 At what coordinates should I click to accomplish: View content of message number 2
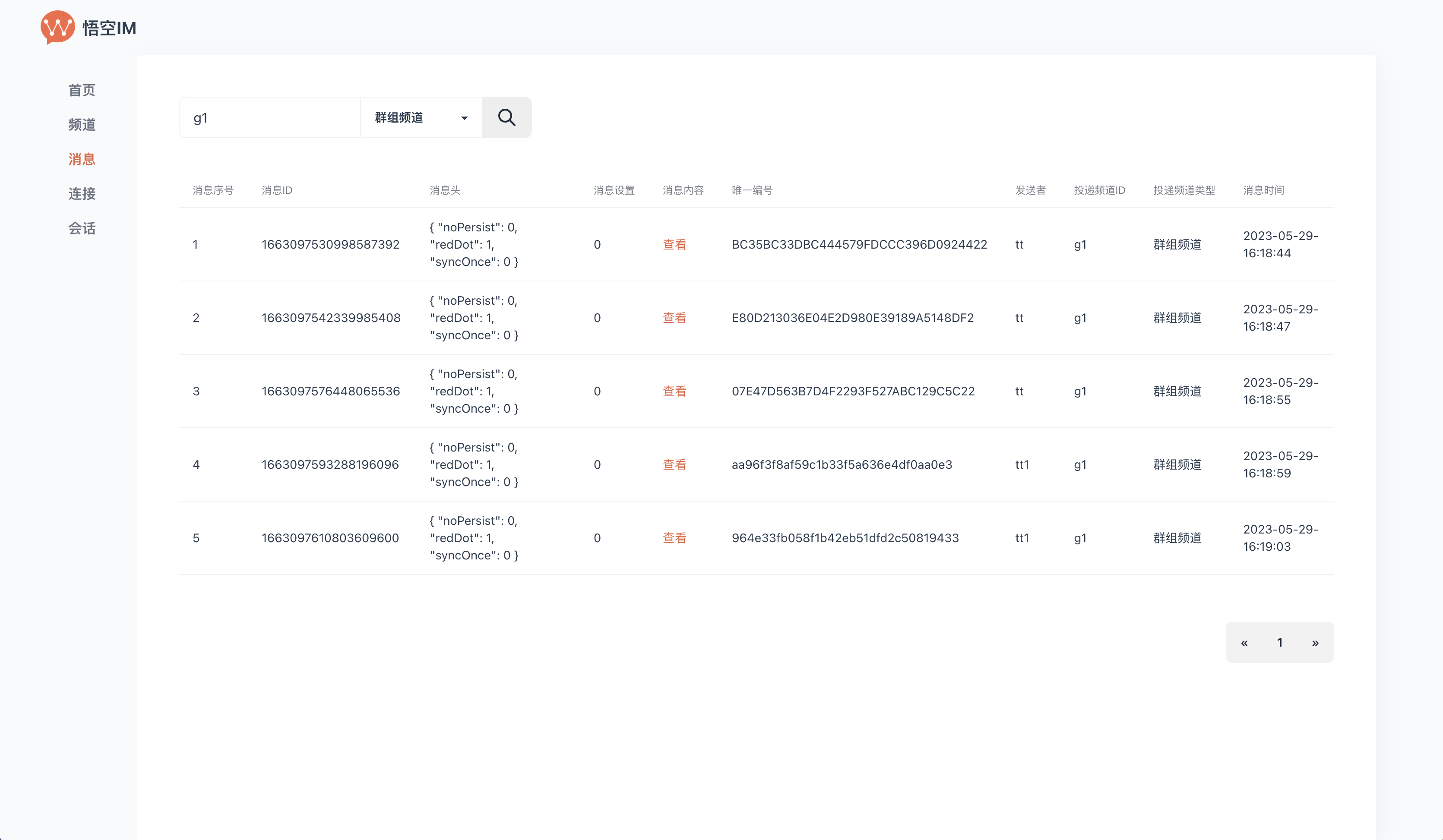pyautogui.click(x=674, y=318)
